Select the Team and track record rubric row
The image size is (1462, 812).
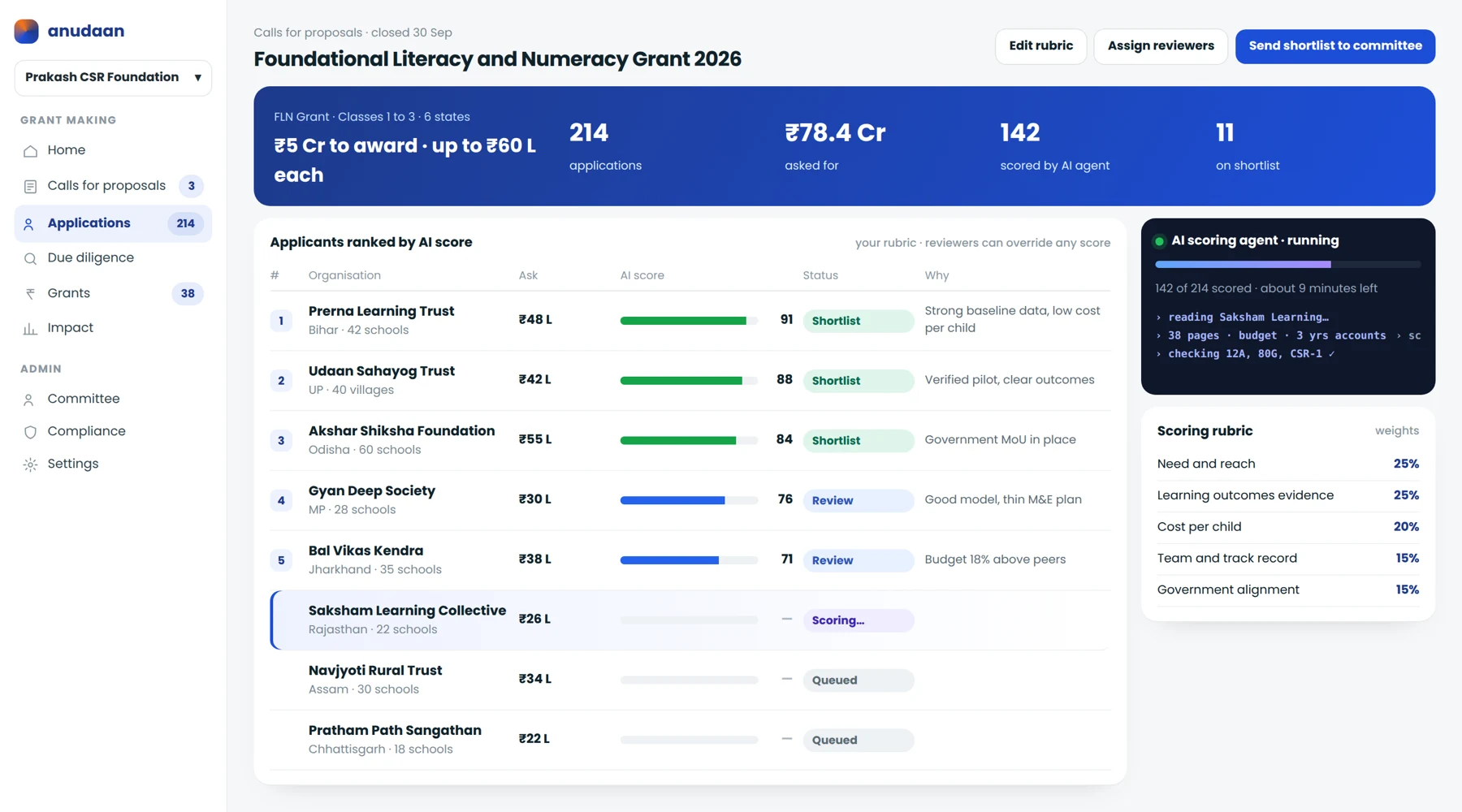point(1288,559)
